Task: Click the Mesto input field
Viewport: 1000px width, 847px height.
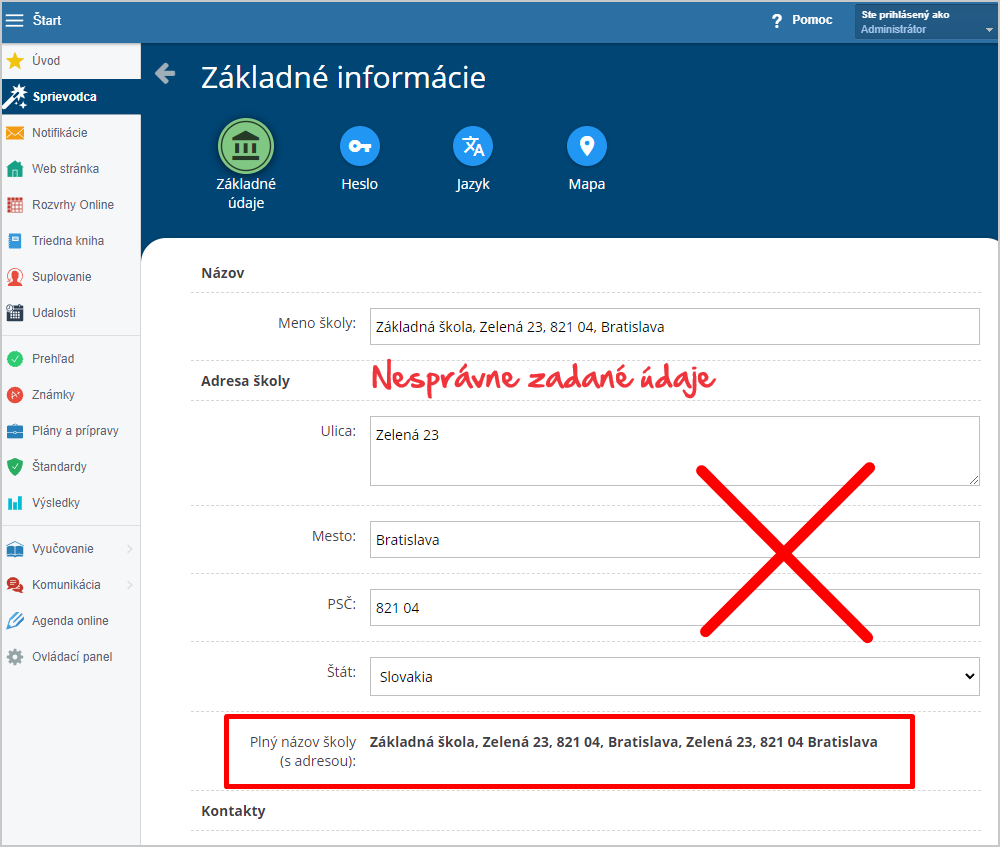Action: tap(674, 540)
